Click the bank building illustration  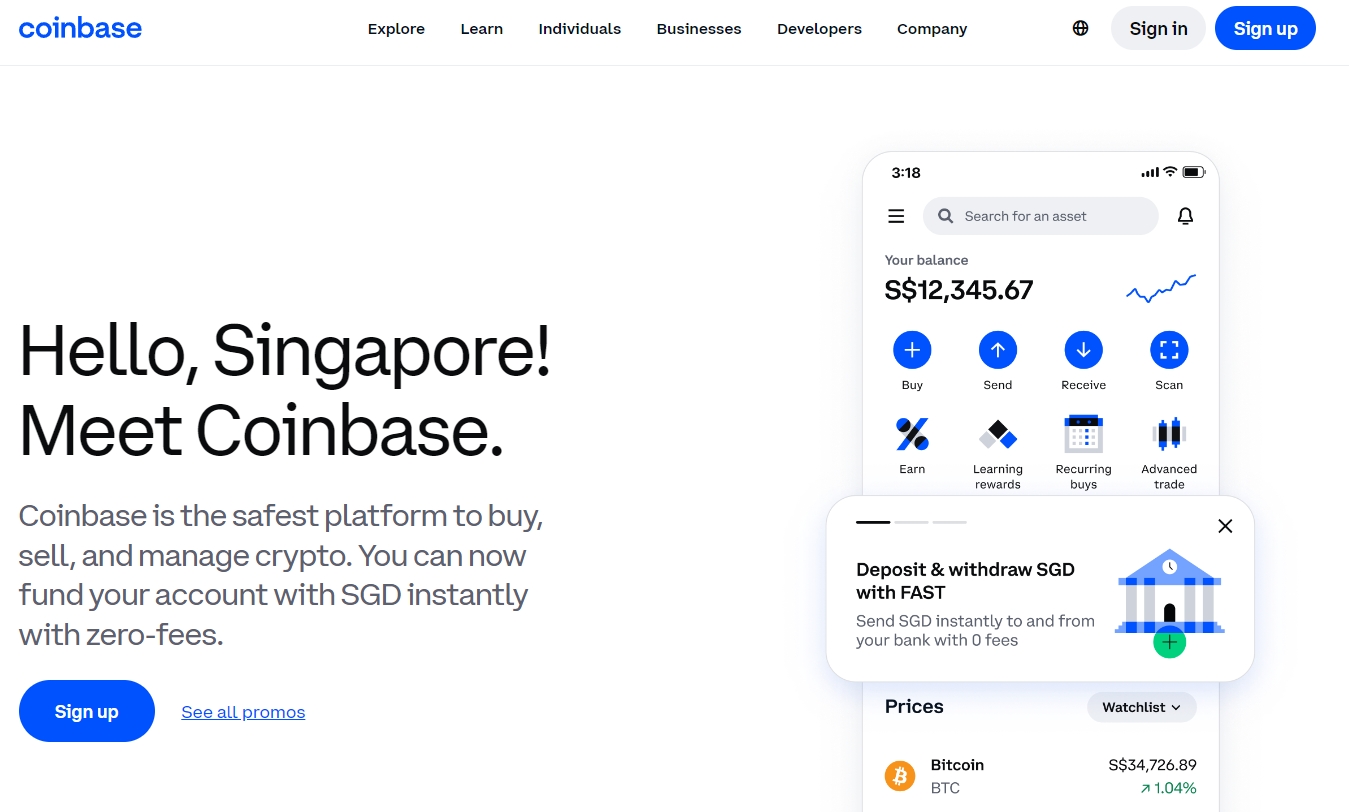[1169, 603]
